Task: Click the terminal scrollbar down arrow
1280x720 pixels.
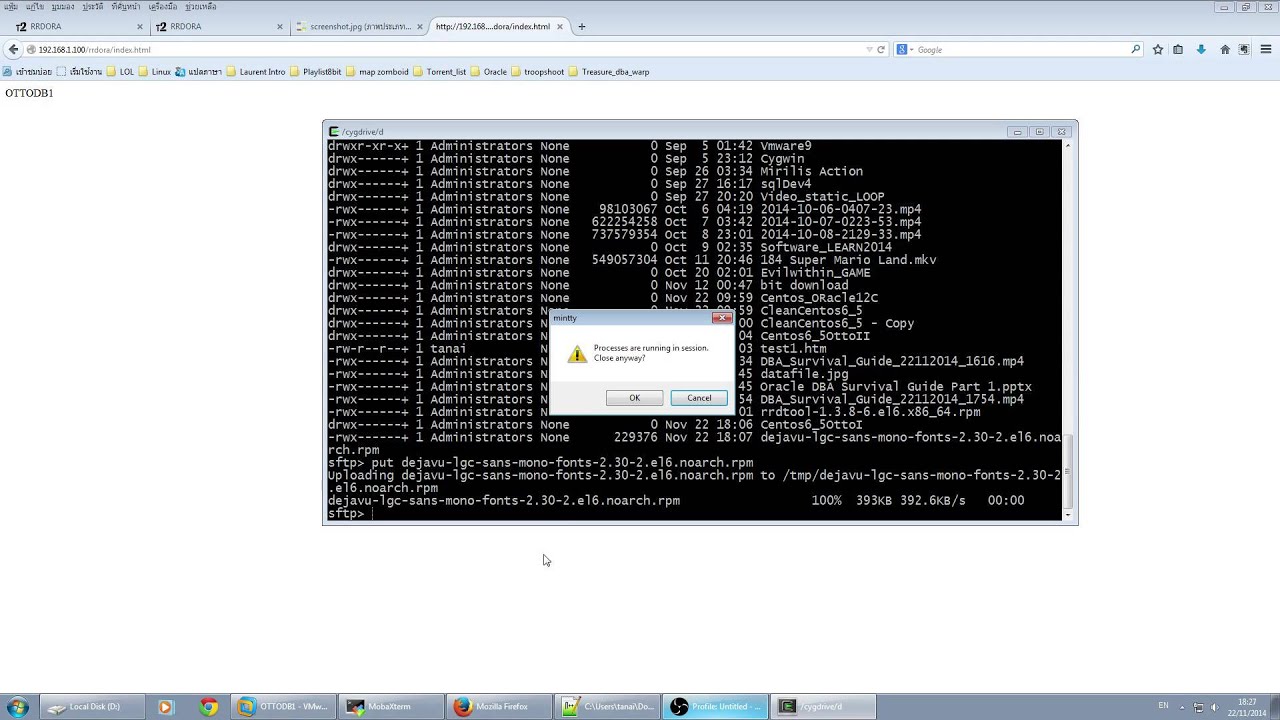Action: coord(1069,514)
